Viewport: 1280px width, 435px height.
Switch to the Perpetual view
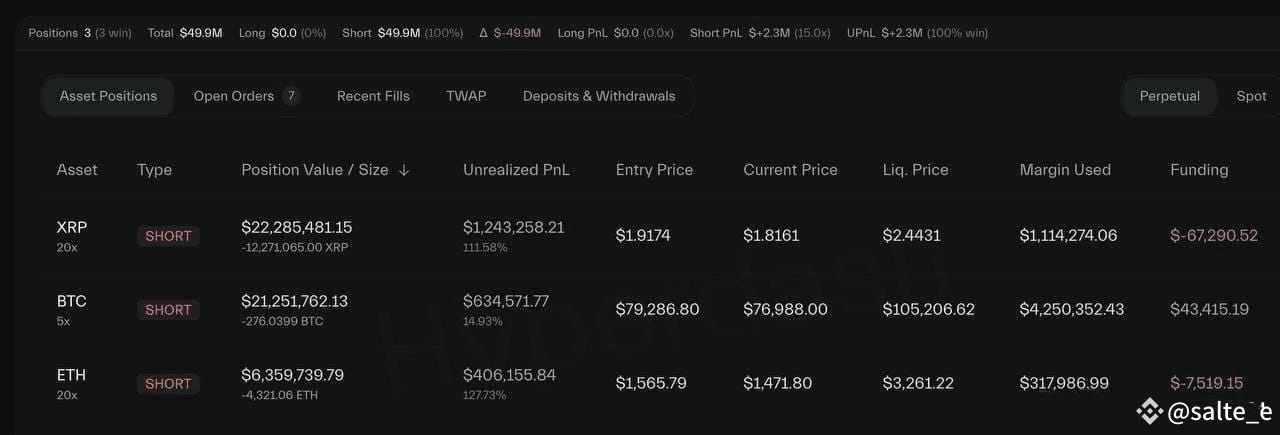tap(1169, 96)
